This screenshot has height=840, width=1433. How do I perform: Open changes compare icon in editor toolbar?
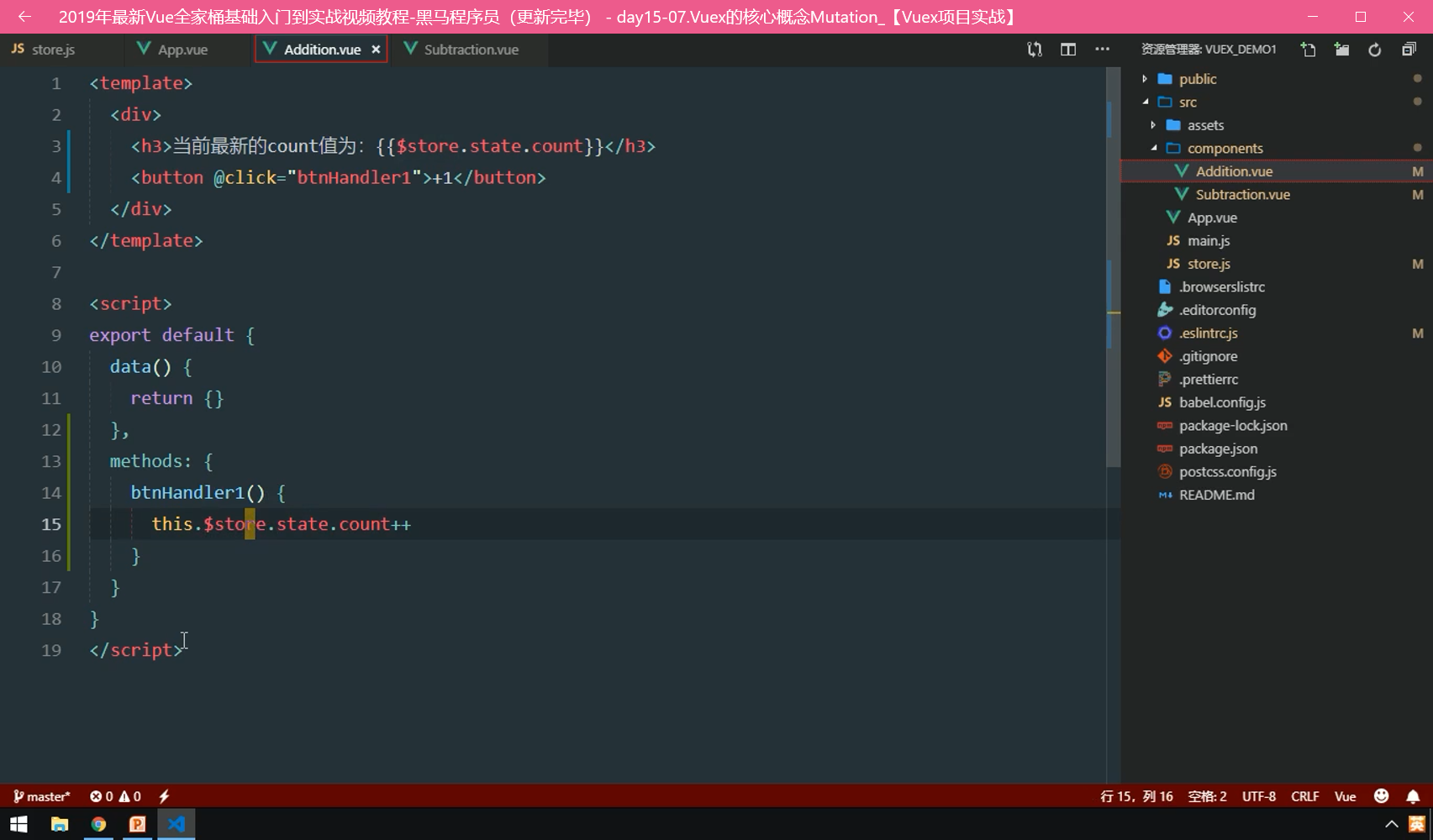tap(1035, 50)
